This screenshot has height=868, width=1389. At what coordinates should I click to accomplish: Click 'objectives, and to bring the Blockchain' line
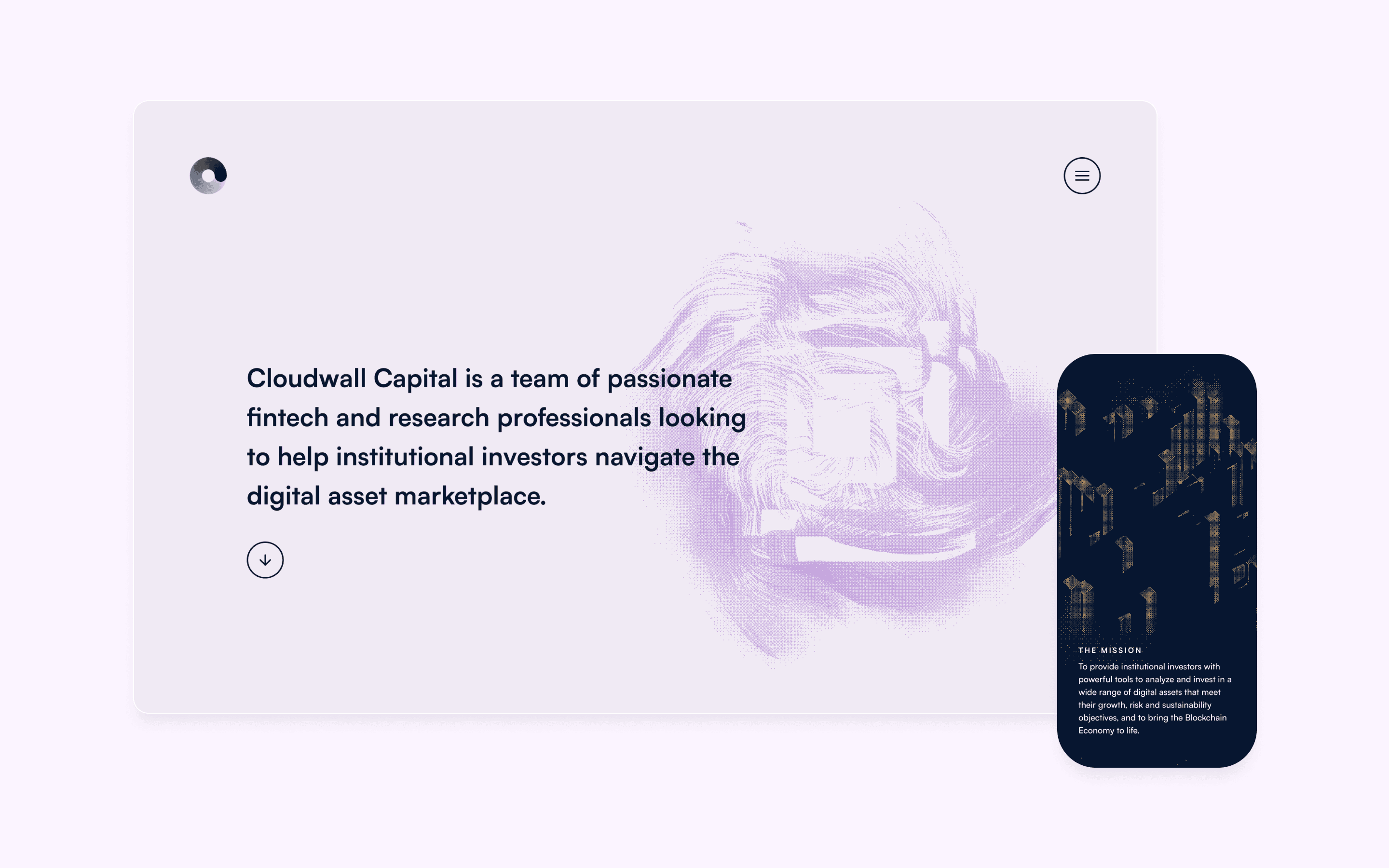pyautogui.click(x=1152, y=718)
